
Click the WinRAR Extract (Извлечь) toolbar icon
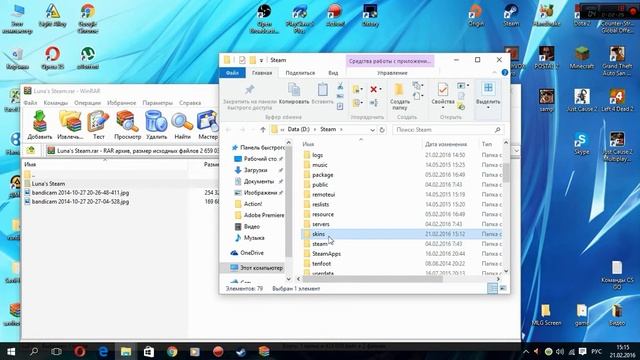click(x=70, y=121)
